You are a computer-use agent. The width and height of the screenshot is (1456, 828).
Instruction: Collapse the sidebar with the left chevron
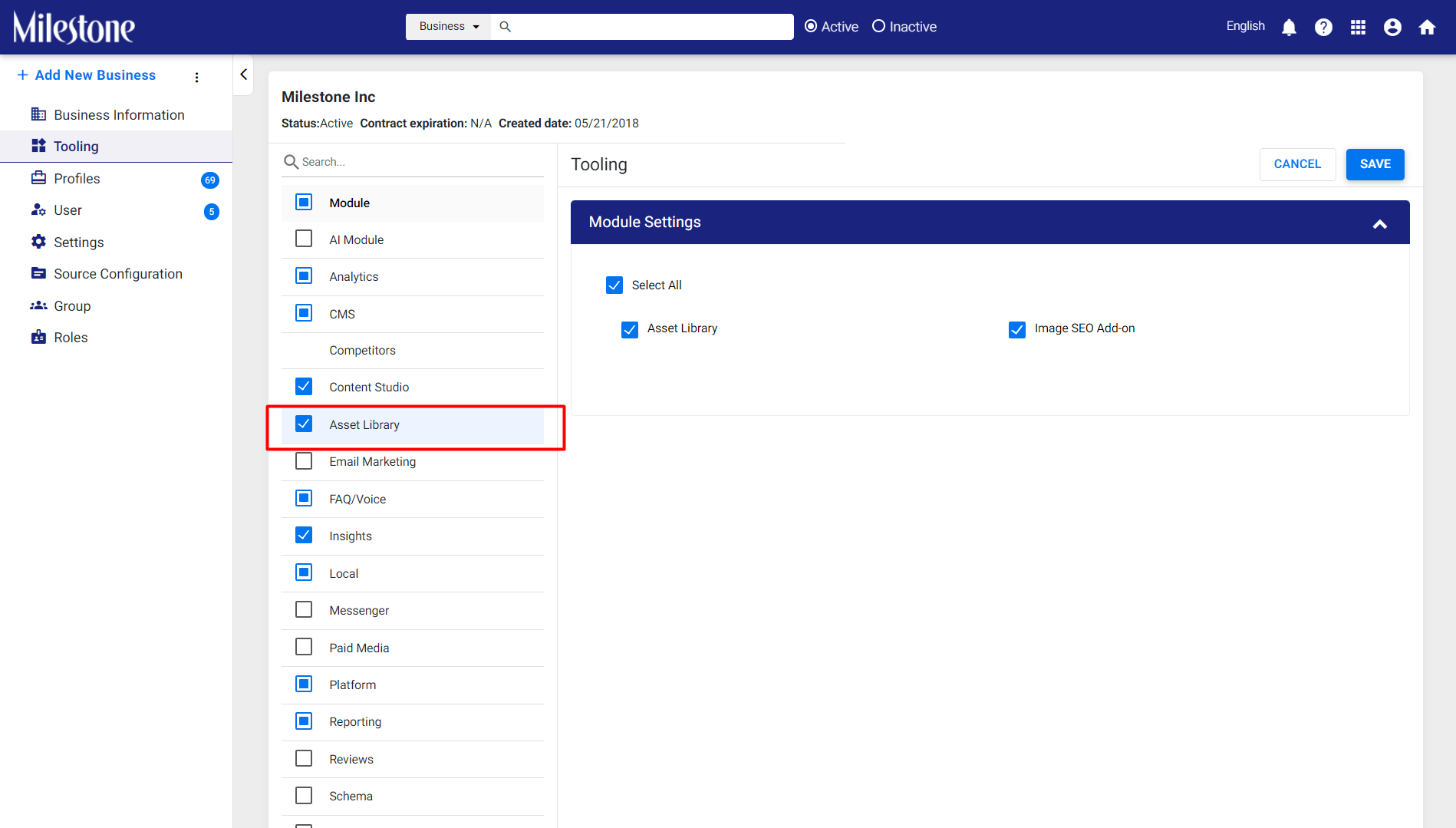[243, 74]
